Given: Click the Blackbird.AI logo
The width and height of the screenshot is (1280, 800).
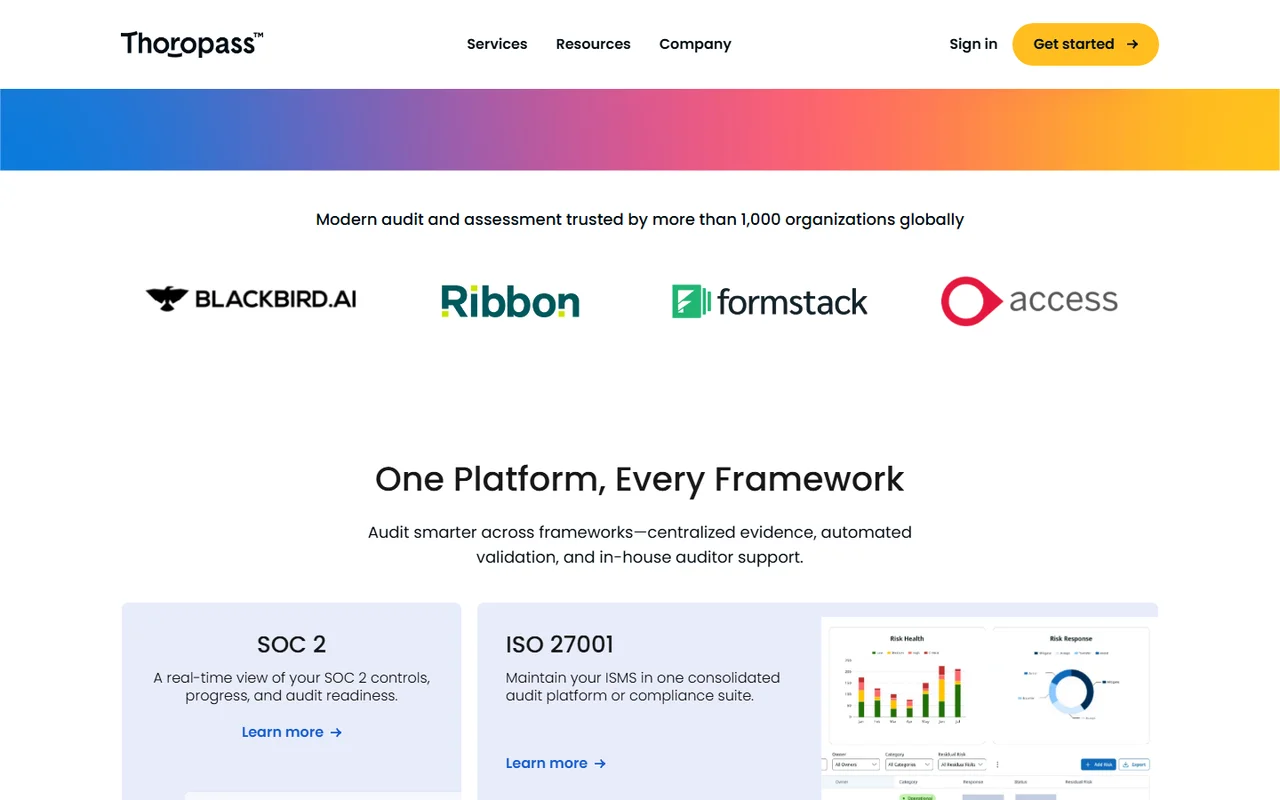Looking at the screenshot, I should pyautogui.click(x=251, y=298).
